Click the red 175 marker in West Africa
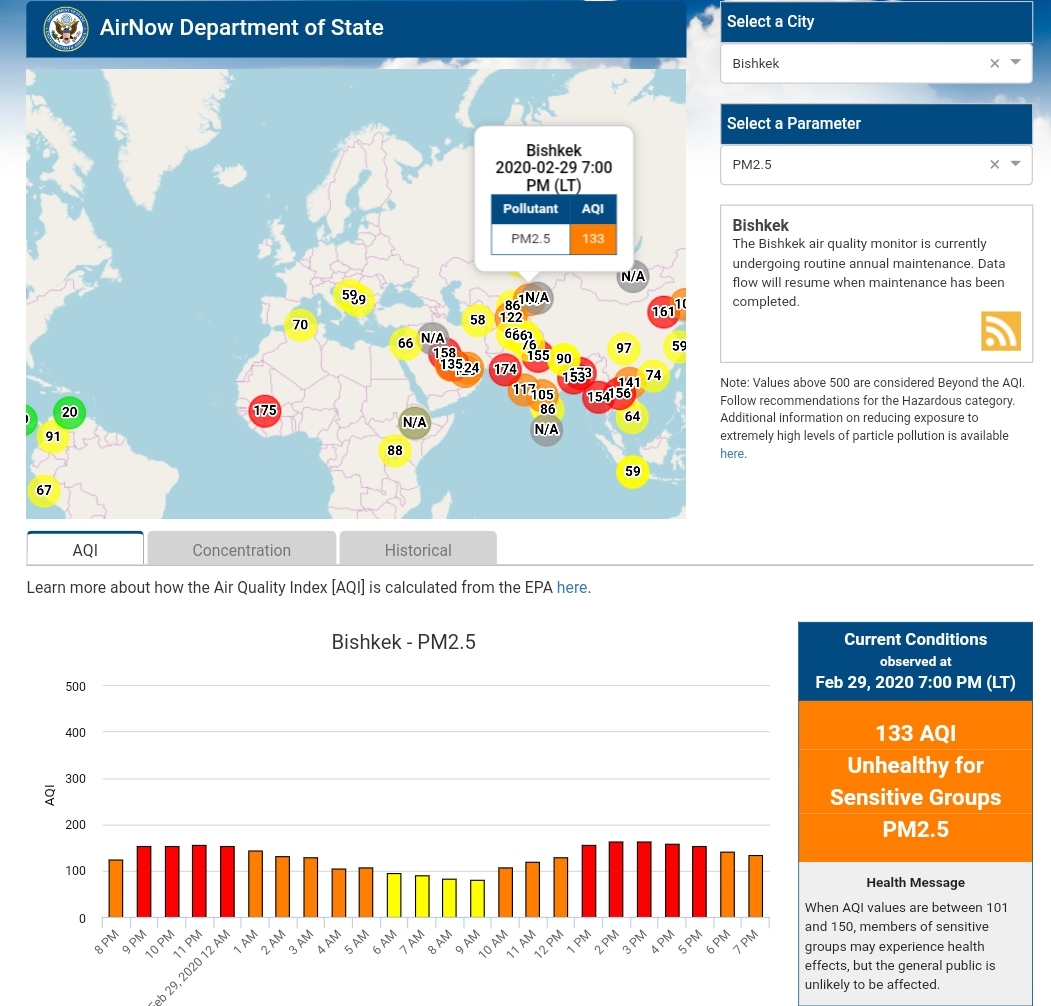Viewport: 1051px width, 1006px height. [265, 411]
